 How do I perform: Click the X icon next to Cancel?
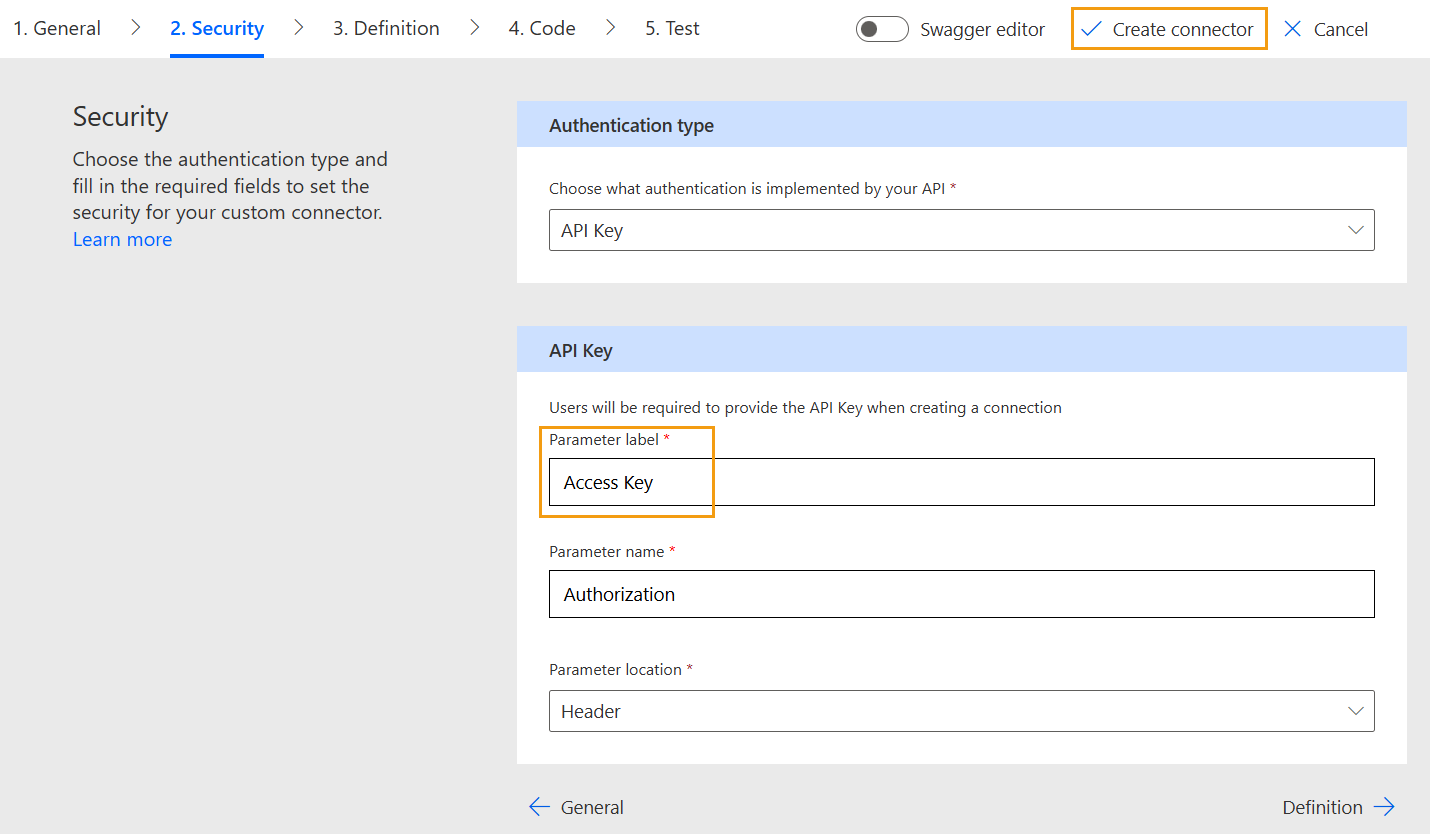1293,29
